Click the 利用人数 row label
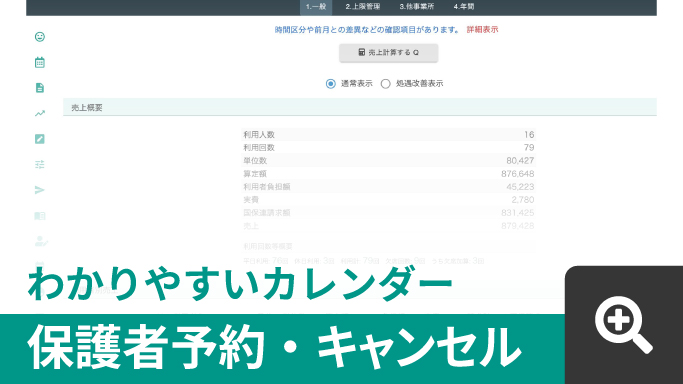The width and height of the screenshot is (683, 384). (x=259, y=135)
